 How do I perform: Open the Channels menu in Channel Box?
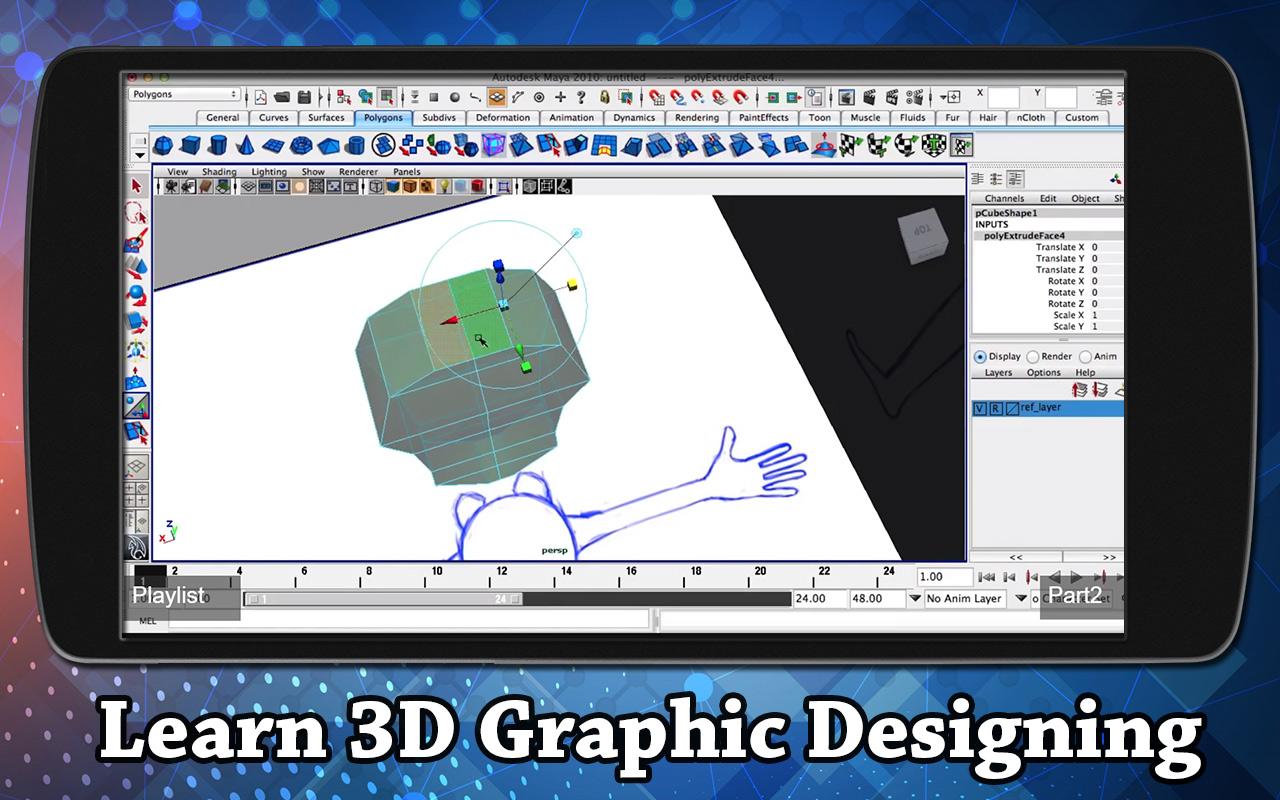click(x=1004, y=199)
